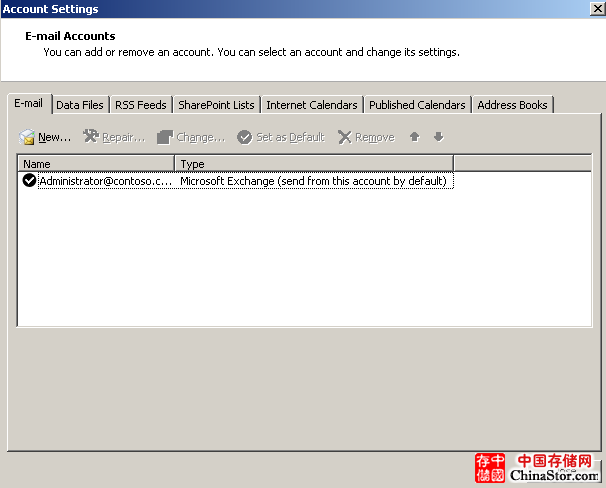Select the SharePoint Lists tab

pyautogui.click(x=216, y=105)
